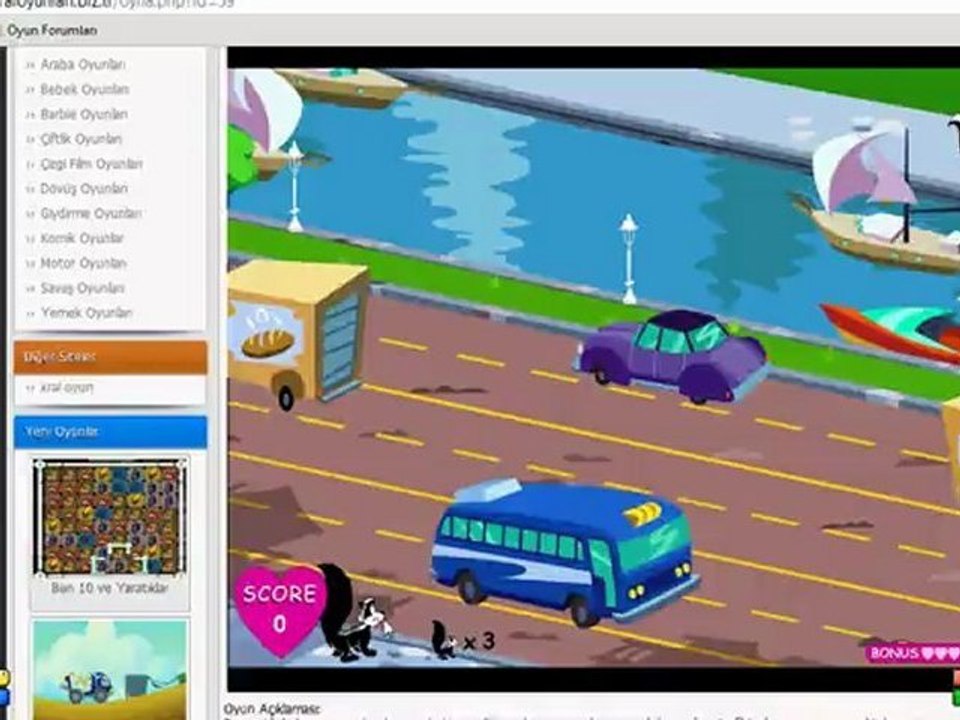Click the street lamp near left edge

[295, 187]
